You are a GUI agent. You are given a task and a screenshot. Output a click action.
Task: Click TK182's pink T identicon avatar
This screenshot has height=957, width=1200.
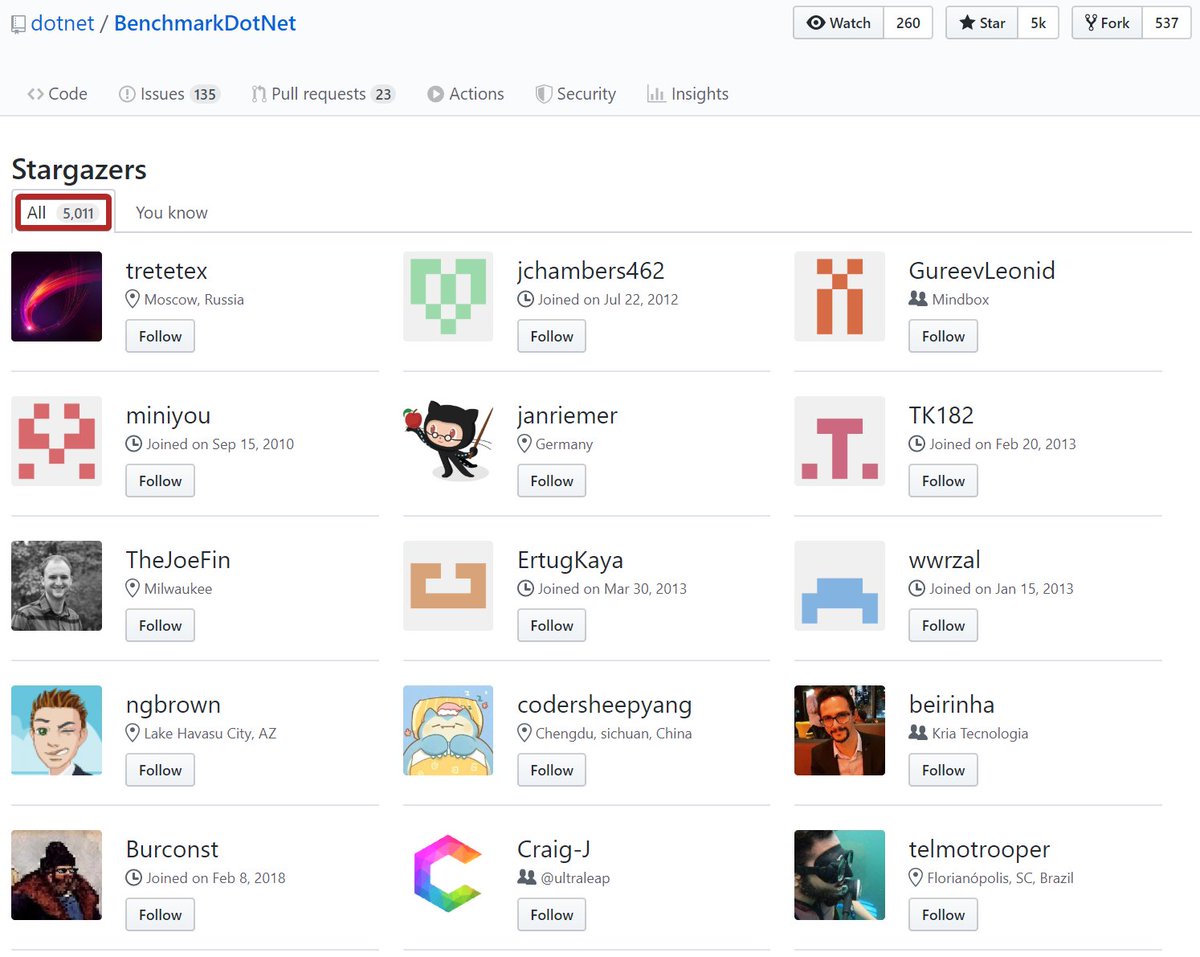840,441
